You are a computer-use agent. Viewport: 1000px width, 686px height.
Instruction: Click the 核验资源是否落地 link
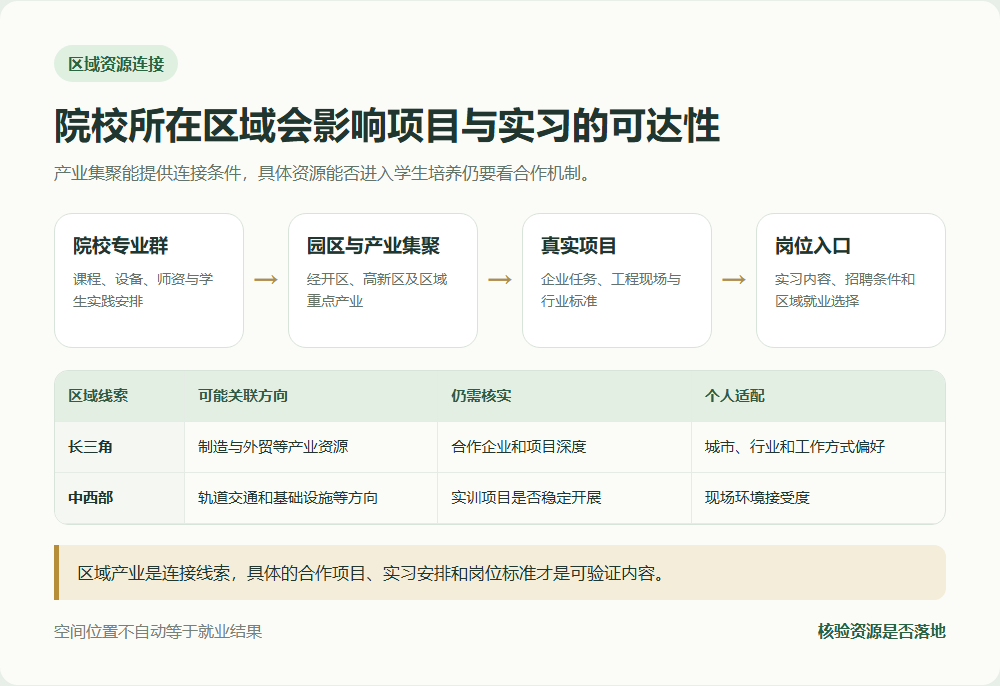tap(881, 632)
